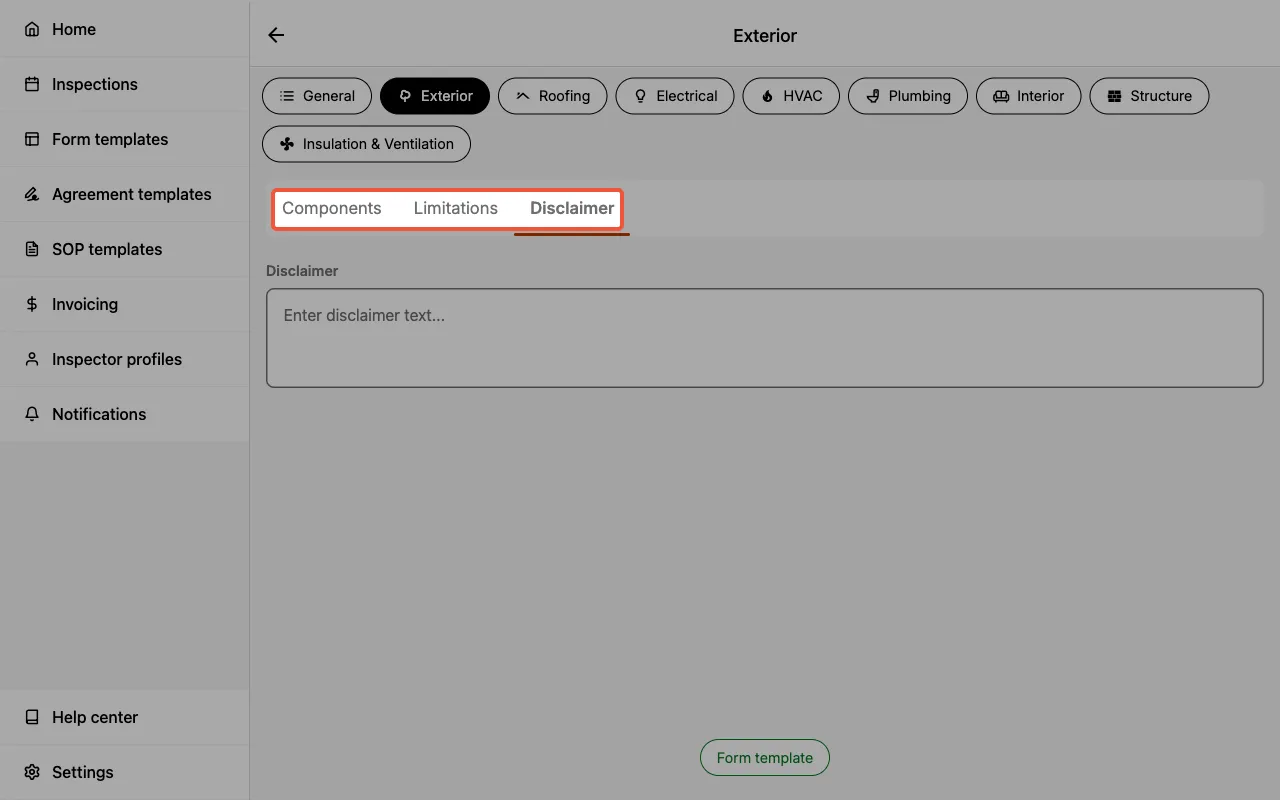This screenshot has height=800, width=1280.
Task: Select the SOP templates icon
Action: coord(30,249)
